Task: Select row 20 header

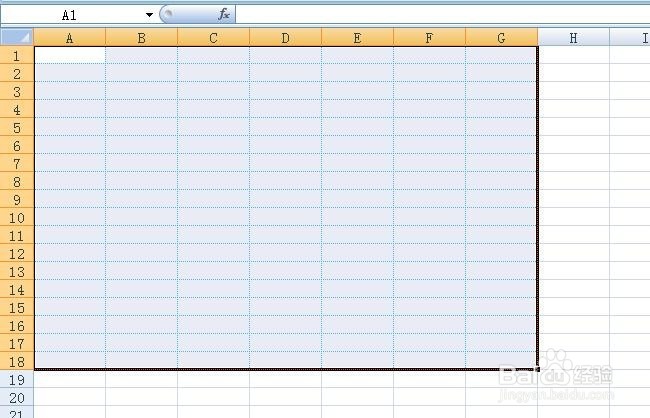Action: pos(17,397)
